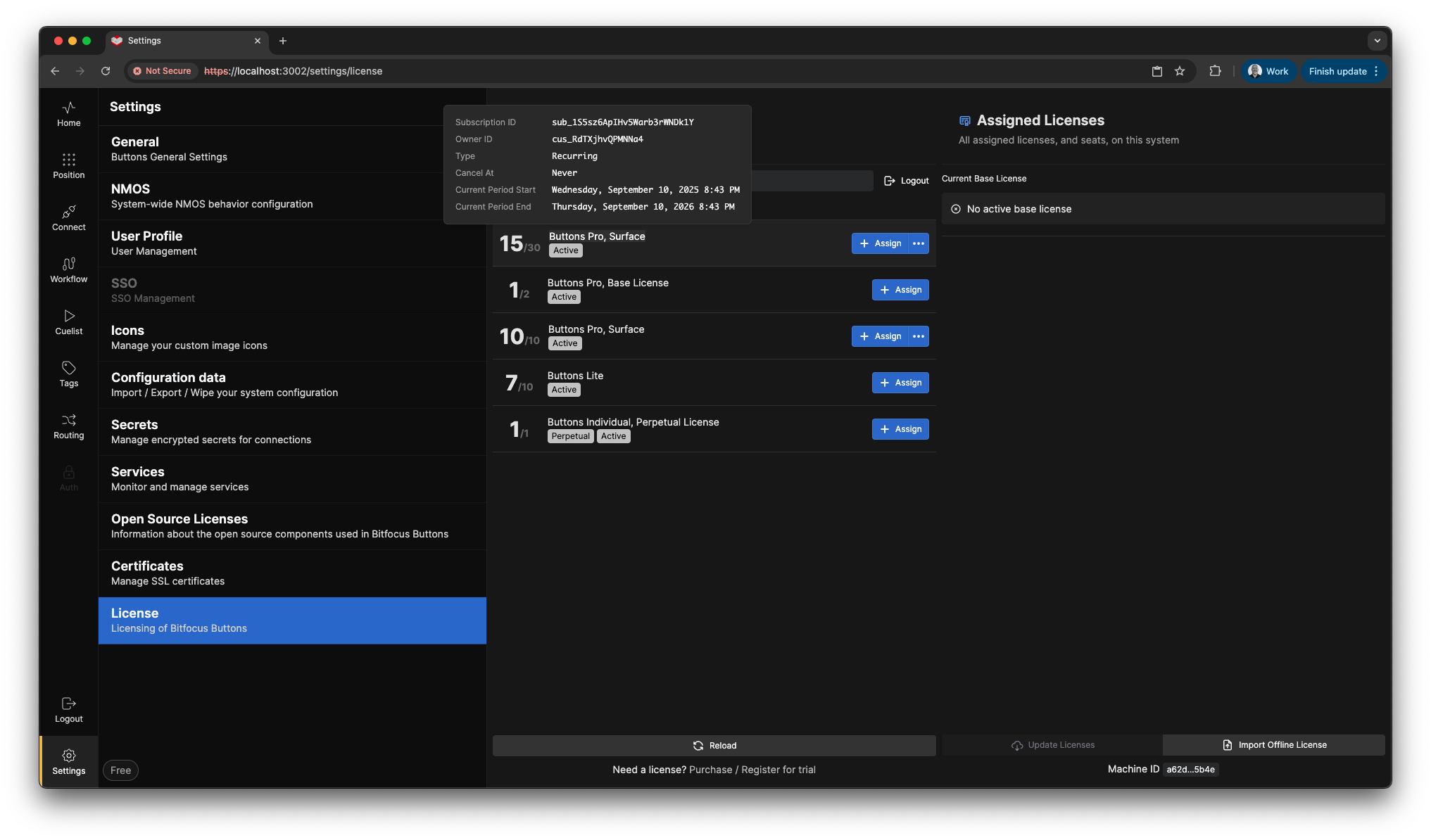Open the Tags page

pos(68,374)
